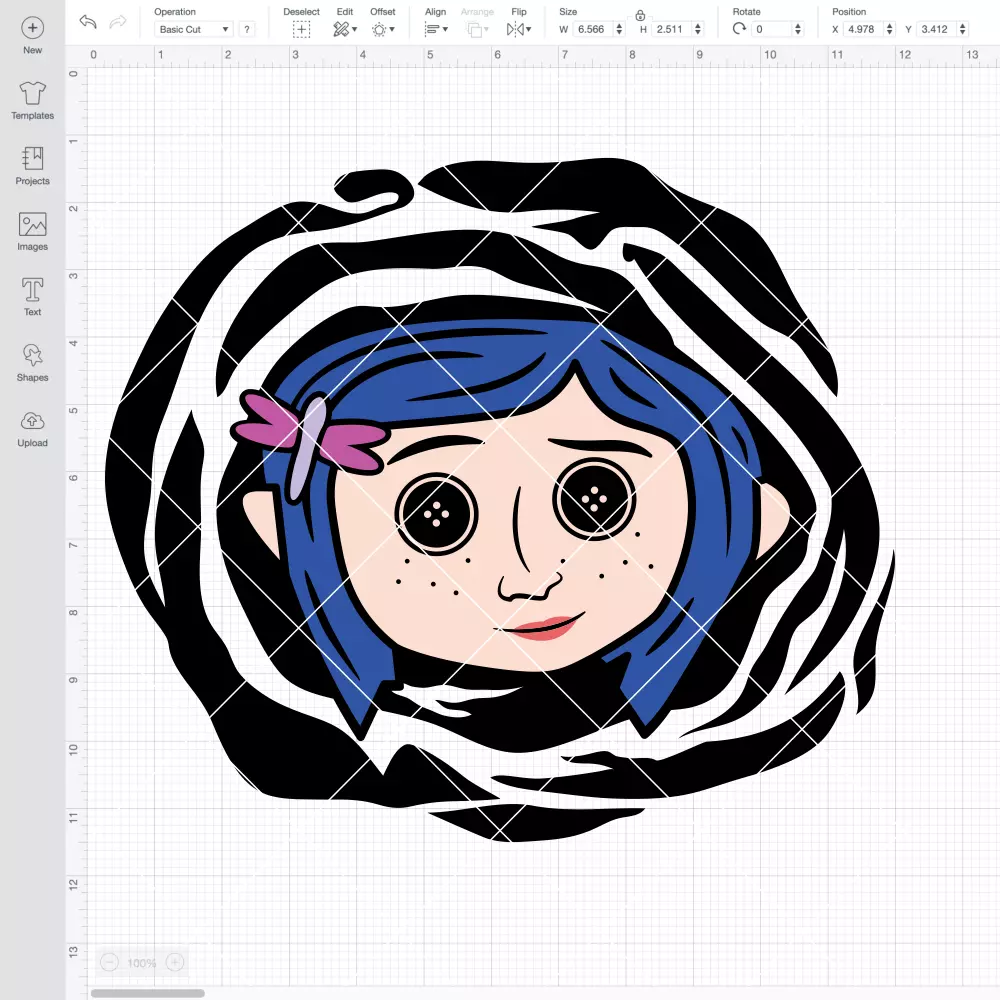
Task: Zoom in with the plus button
Action: coord(175,962)
